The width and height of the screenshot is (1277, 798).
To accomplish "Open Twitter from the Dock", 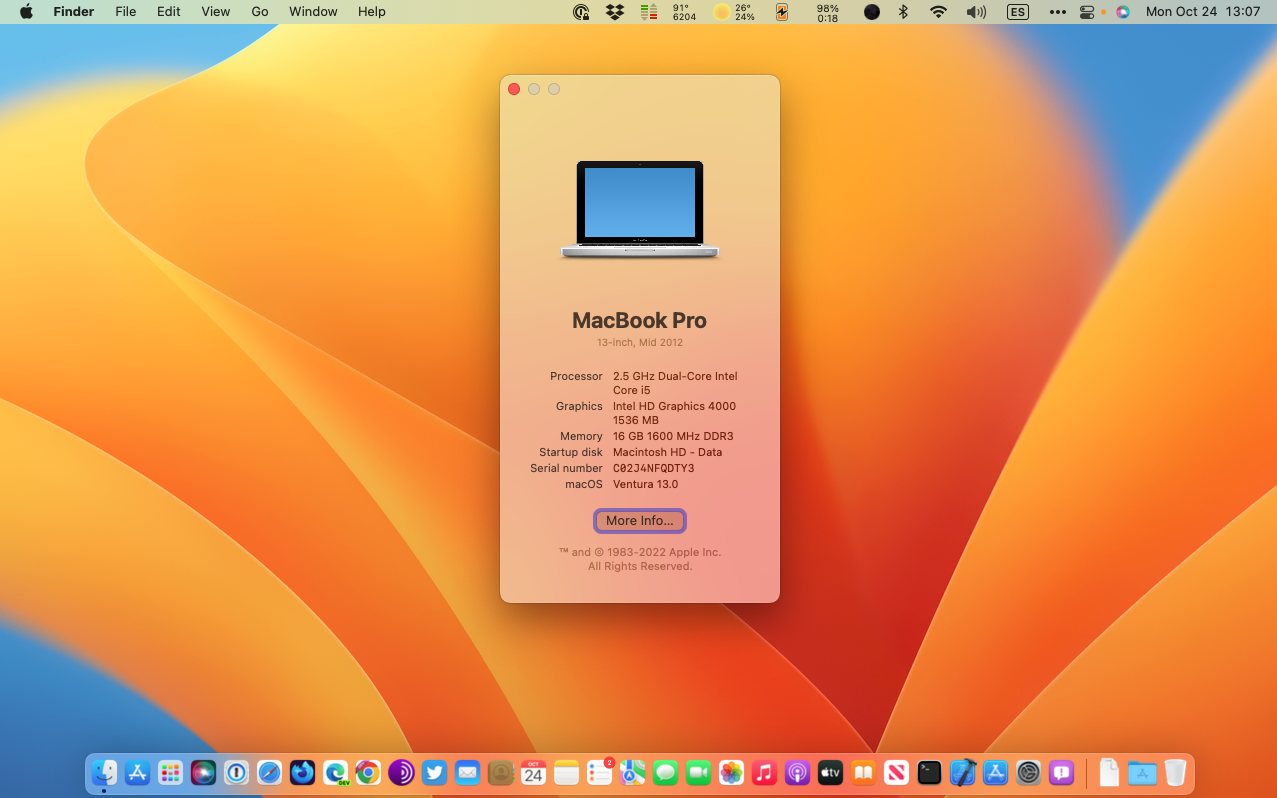I will click(x=434, y=772).
